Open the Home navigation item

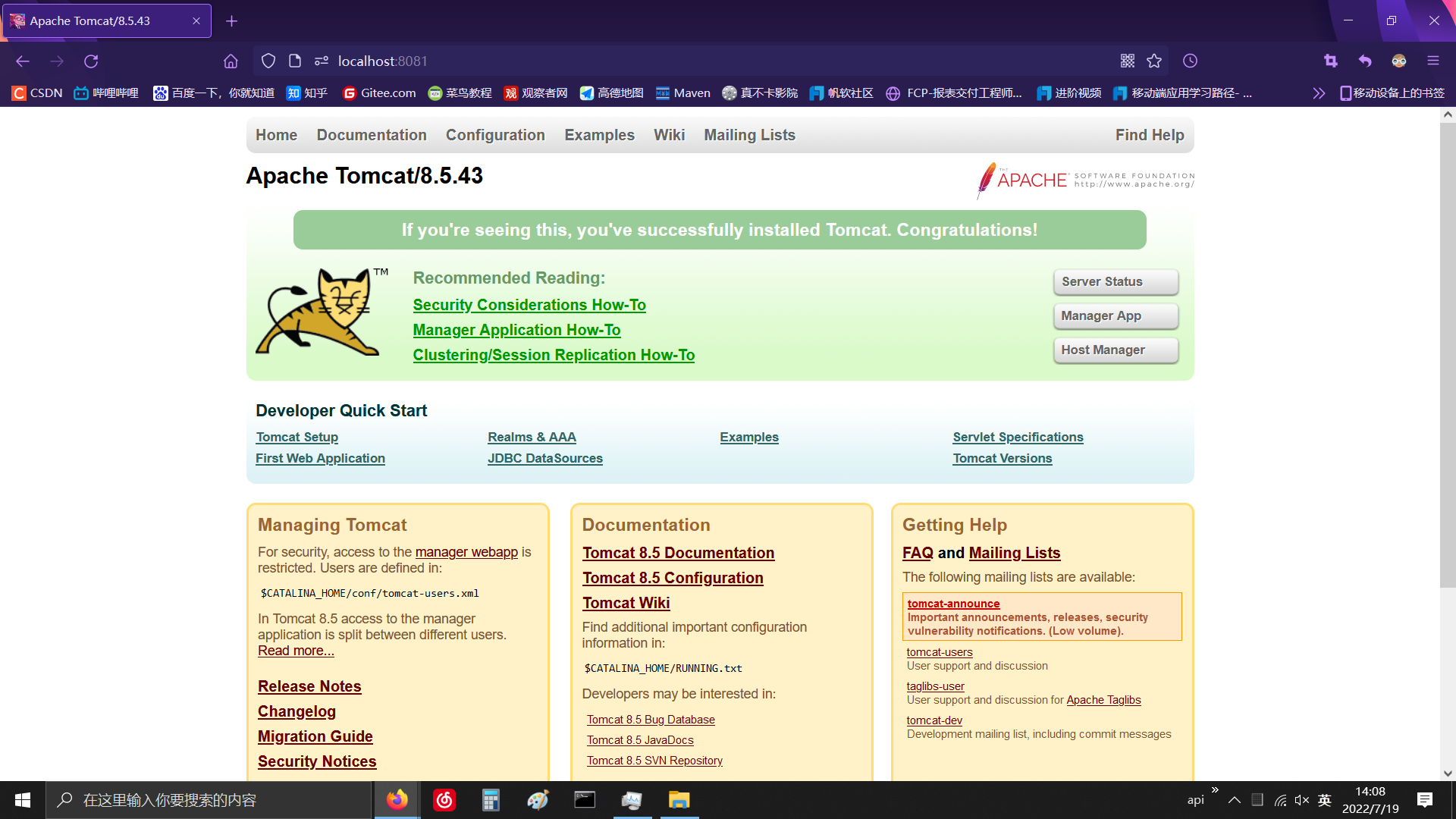pyautogui.click(x=276, y=135)
